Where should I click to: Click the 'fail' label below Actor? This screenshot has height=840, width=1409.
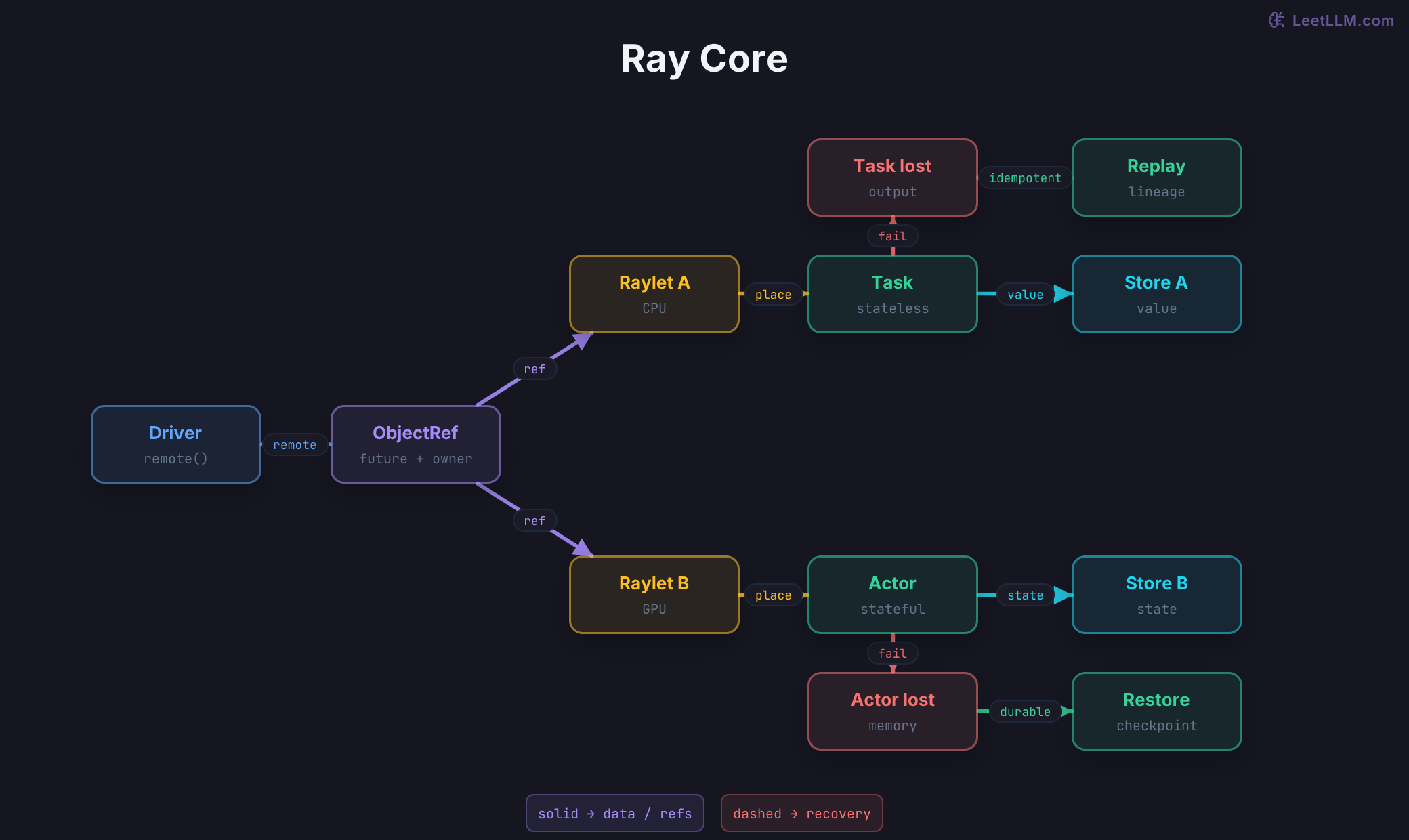click(892, 653)
